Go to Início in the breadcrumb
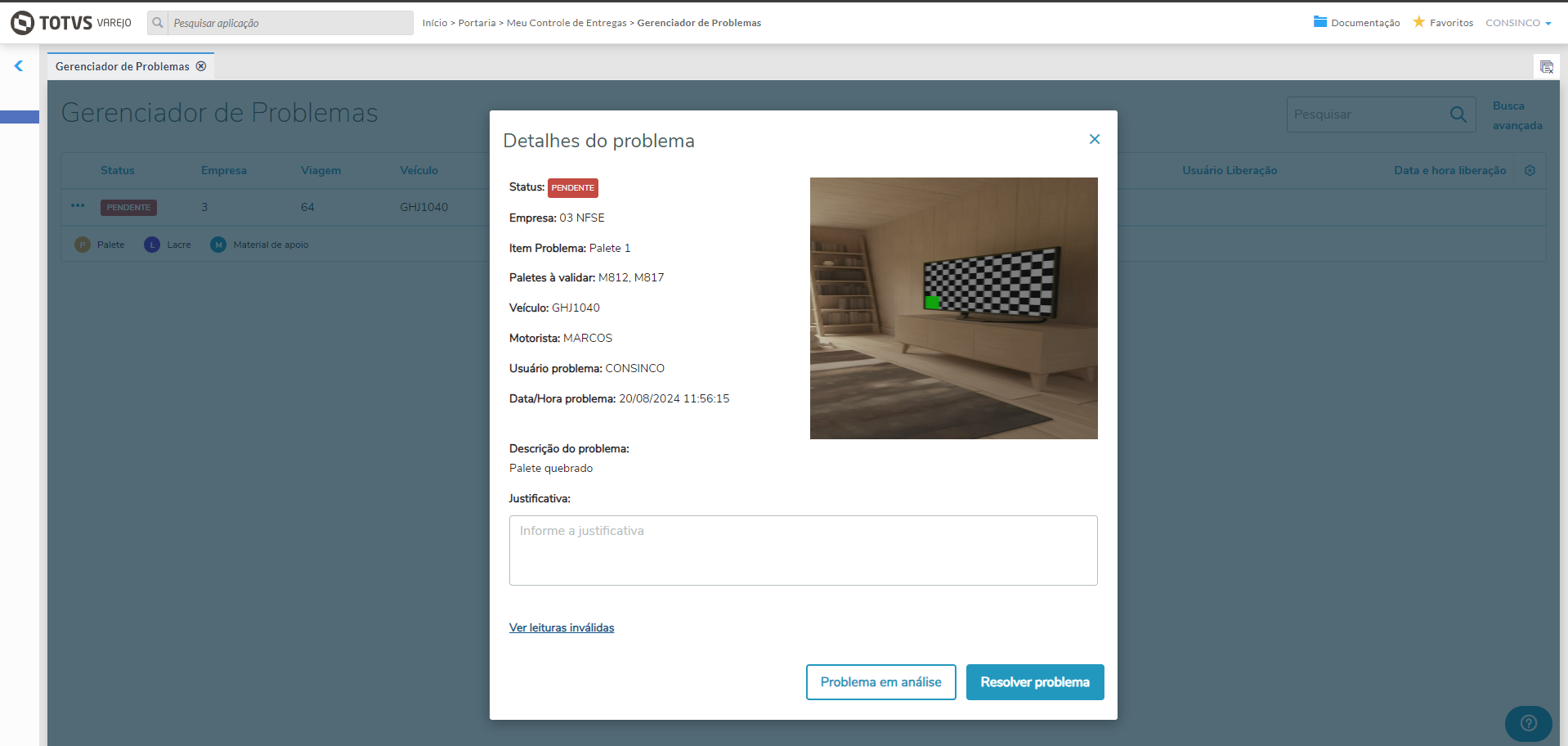This screenshot has height=746, width=1568. [x=435, y=23]
